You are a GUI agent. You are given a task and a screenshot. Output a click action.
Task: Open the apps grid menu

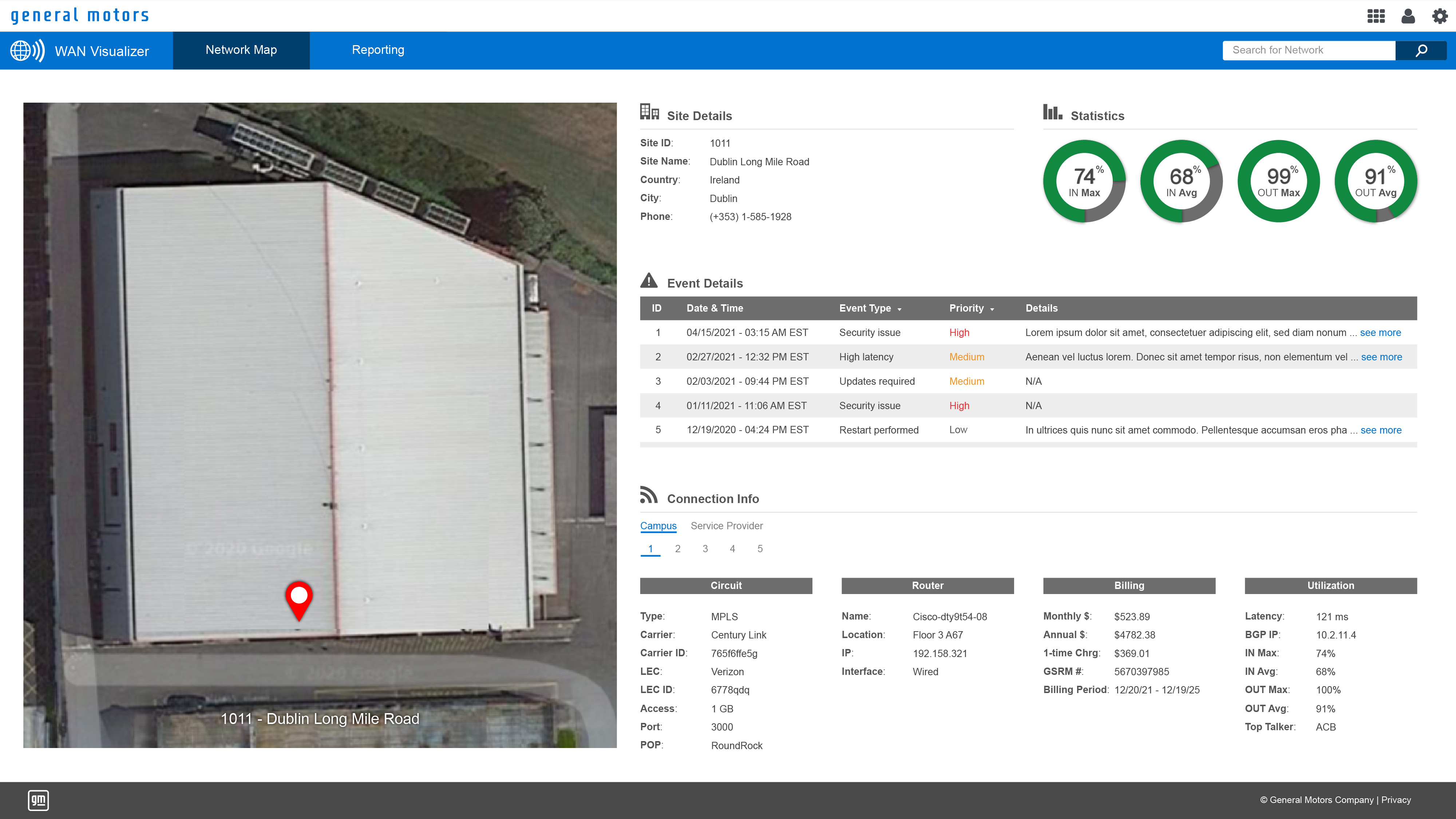[x=1376, y=16]
